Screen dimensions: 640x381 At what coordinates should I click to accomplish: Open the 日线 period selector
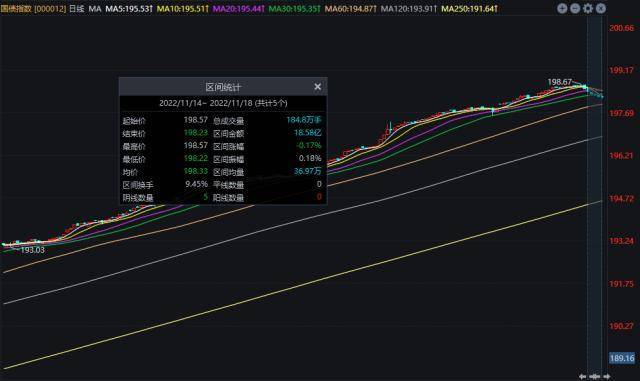(x=77, y=9)
